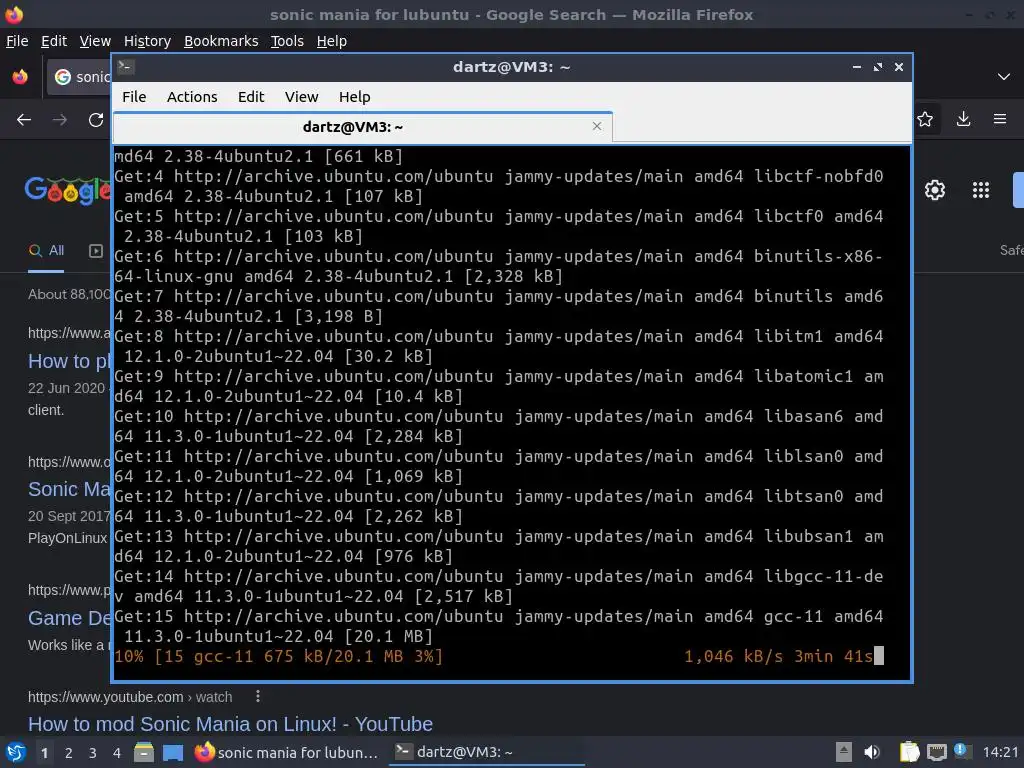Screen dimensions: 1024x768
Task: Open 'How to mod Sonic Mania on Linux!' link
Action: (231, 724)
